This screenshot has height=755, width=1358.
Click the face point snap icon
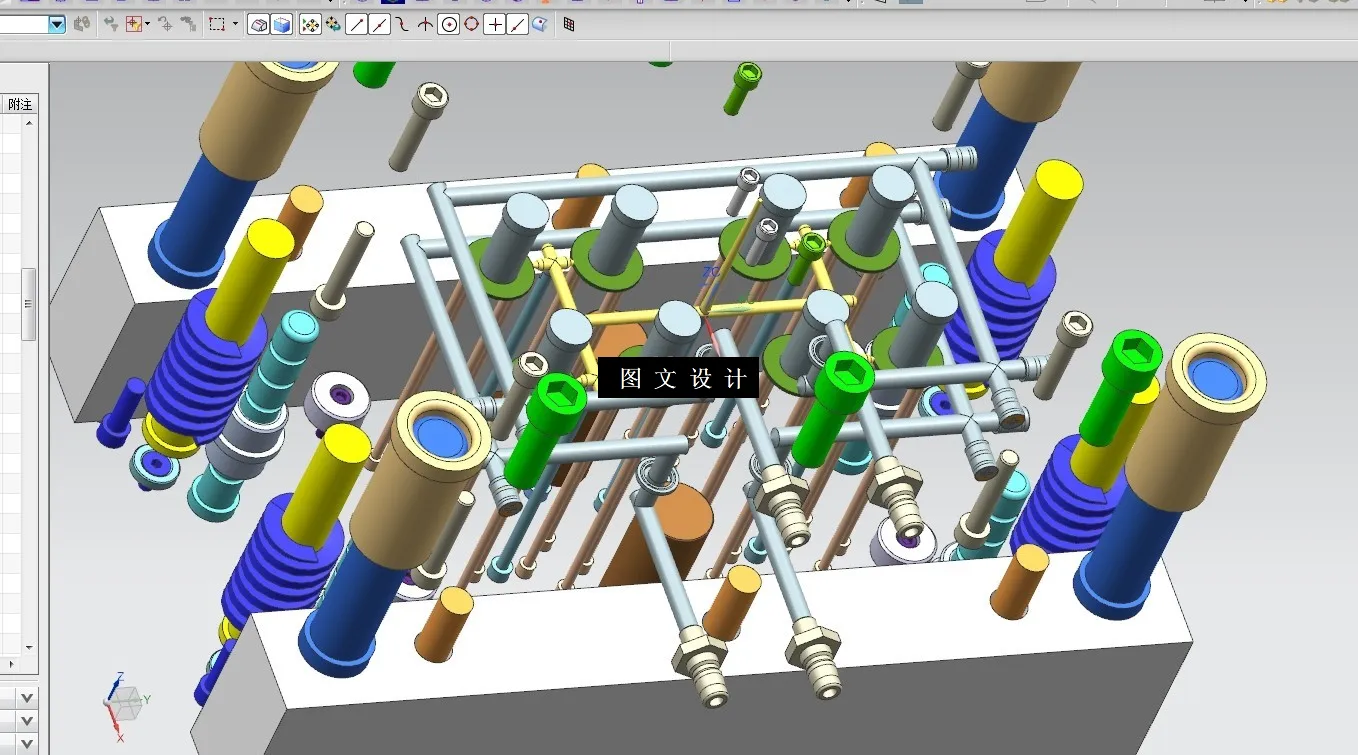click(x=539, y=25)
